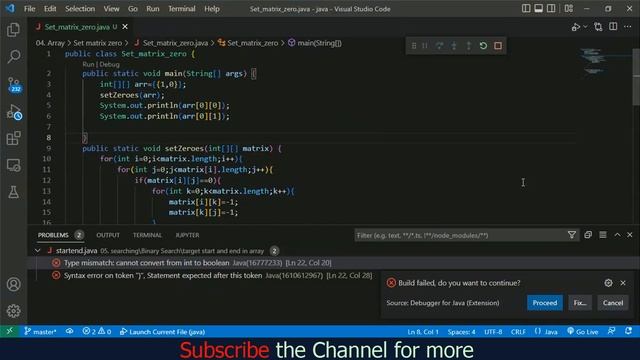640x360 pixels.
Task: Click the Debug CodeLens above main
Action: [x=109, y=64]
